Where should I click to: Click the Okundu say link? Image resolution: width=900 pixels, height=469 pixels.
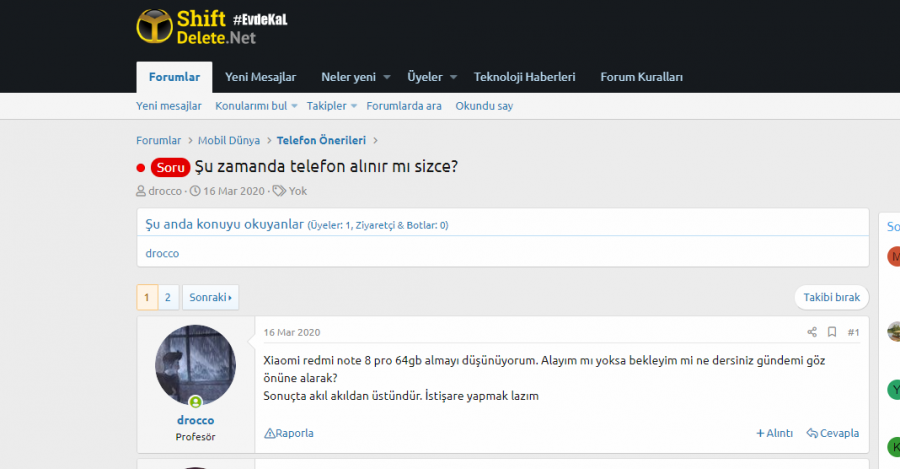coord(484,106)
